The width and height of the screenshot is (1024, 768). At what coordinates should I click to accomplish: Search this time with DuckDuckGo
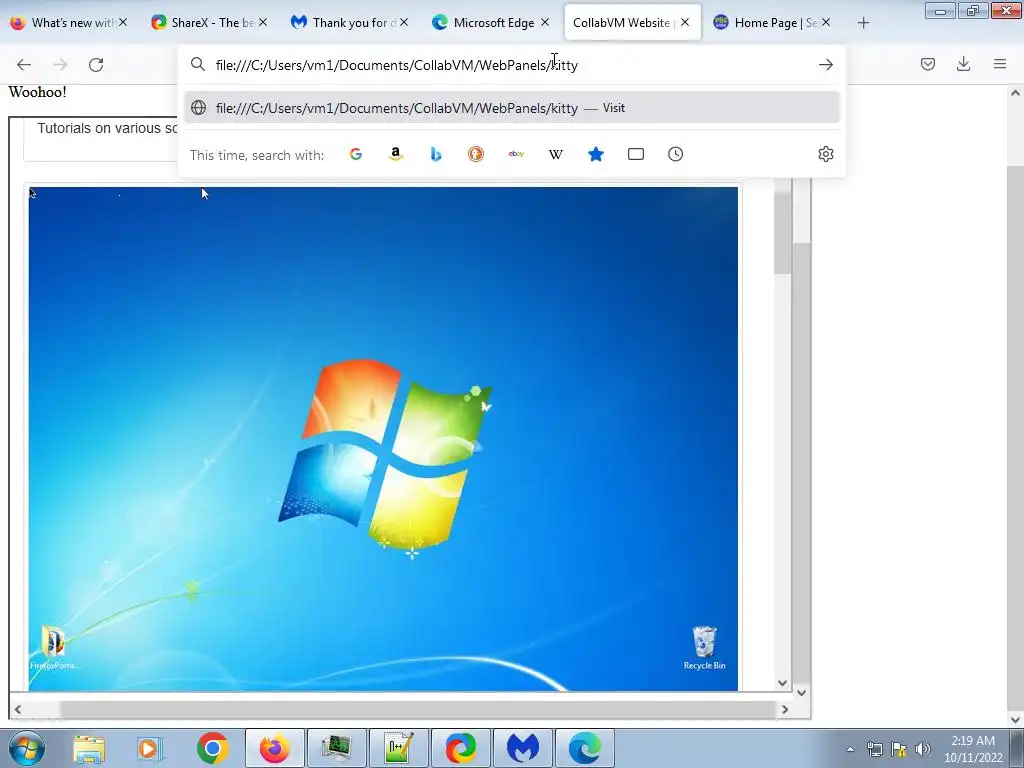(x=475, y=154)
